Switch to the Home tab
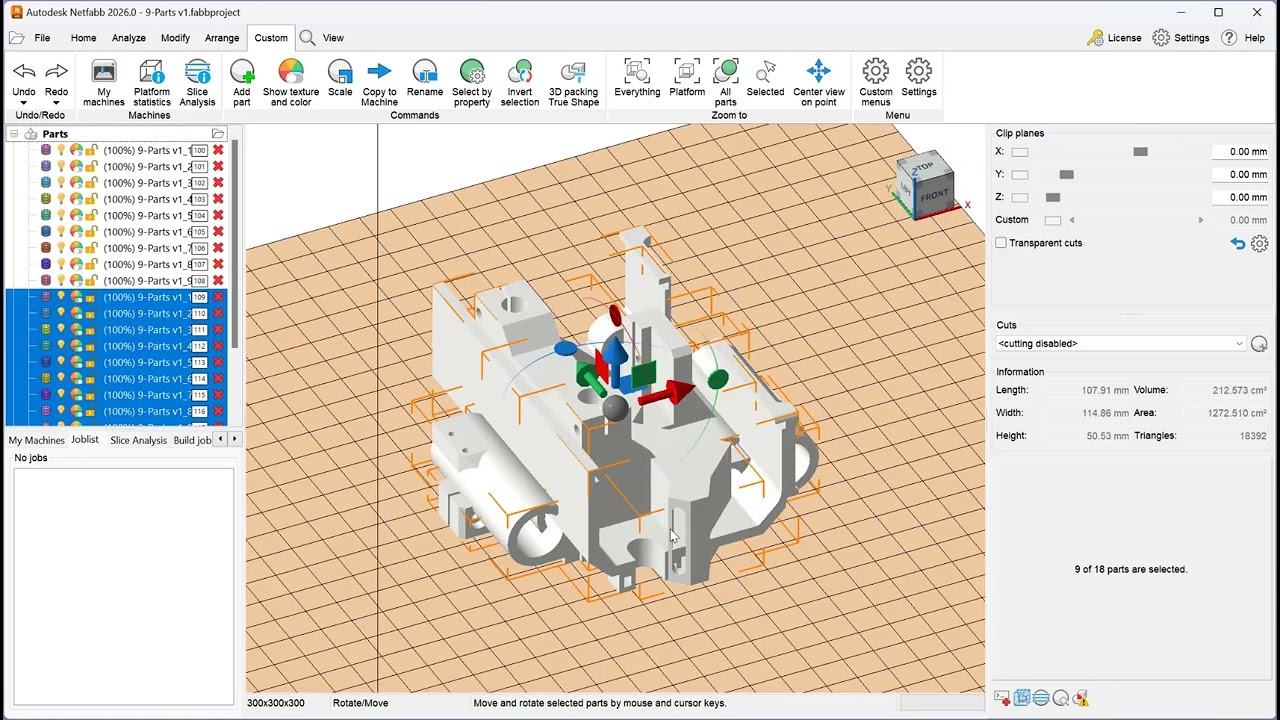The width and height of the screenshot is (1280, 720). [x=84, y=38]
